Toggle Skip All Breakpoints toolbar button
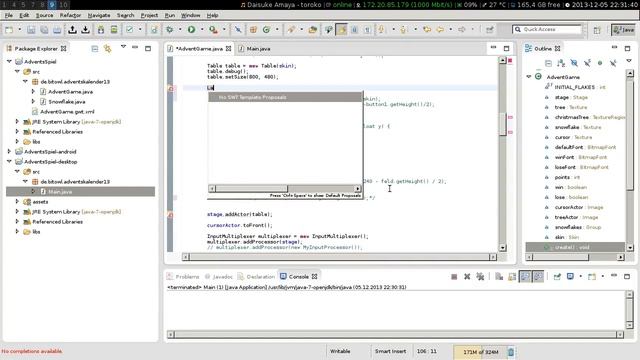This screenshot has width=640, height=360. click(x=238, y=29)
